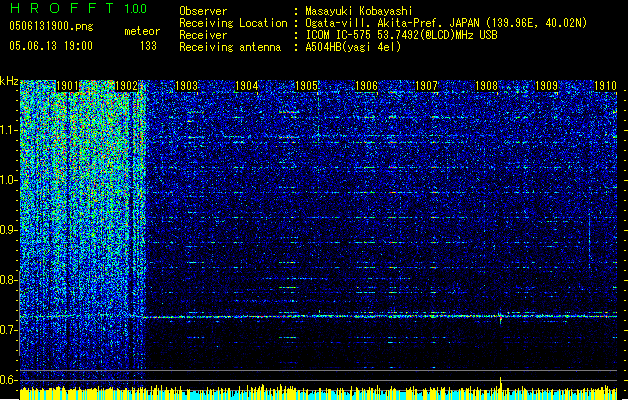Click the HROFFT title text
This screenshot has width=629, height=400.
(62, 8)
